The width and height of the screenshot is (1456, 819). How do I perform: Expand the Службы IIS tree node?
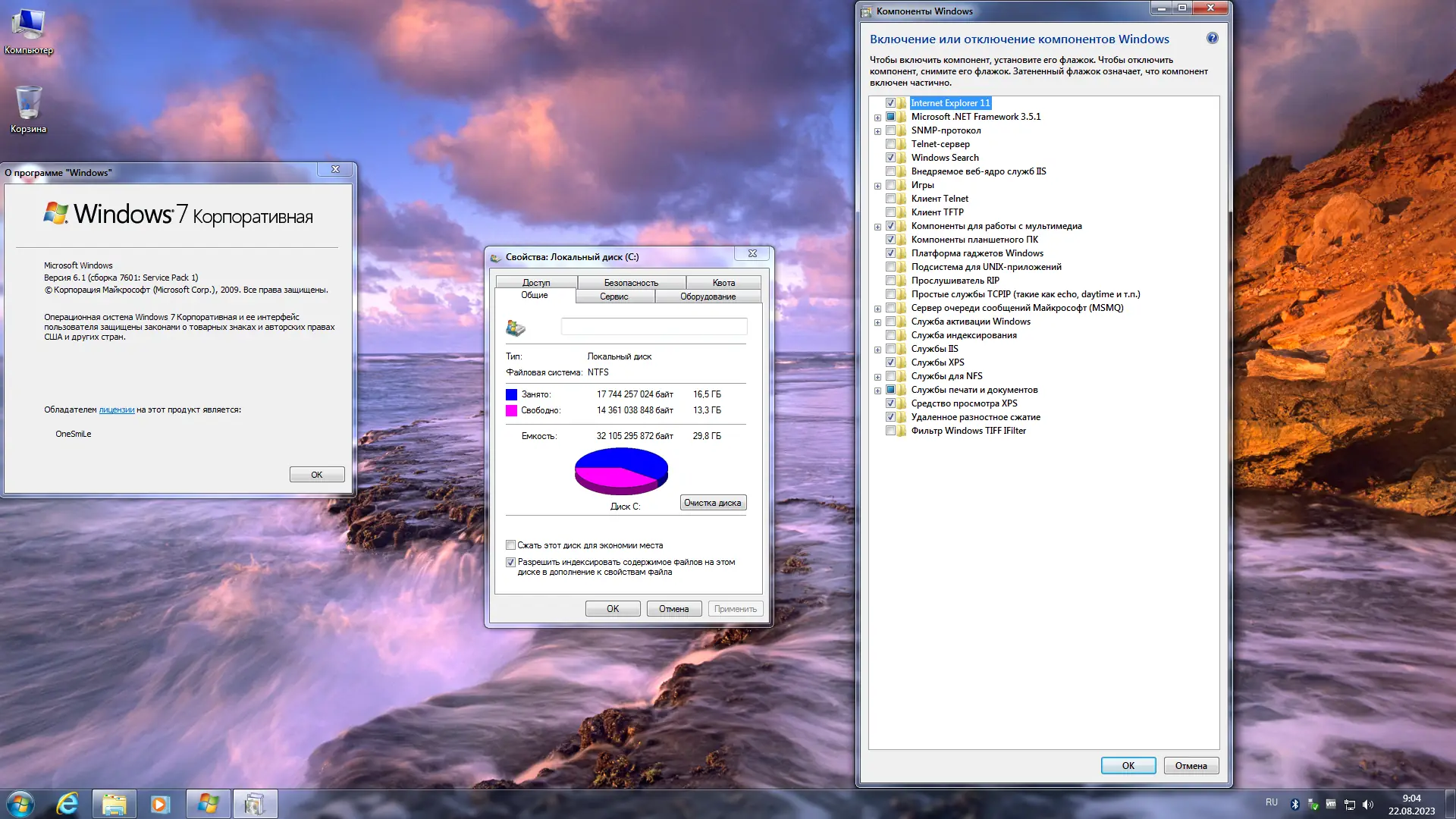point(877,350)
